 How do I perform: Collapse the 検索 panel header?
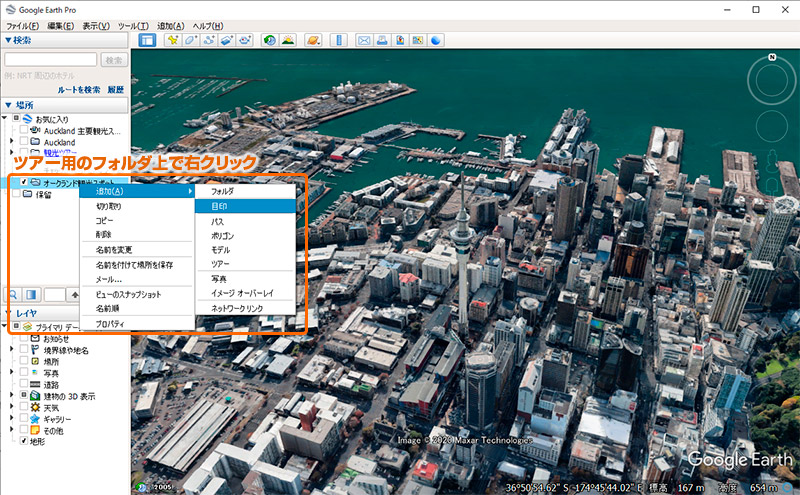(x=64, y=40)
